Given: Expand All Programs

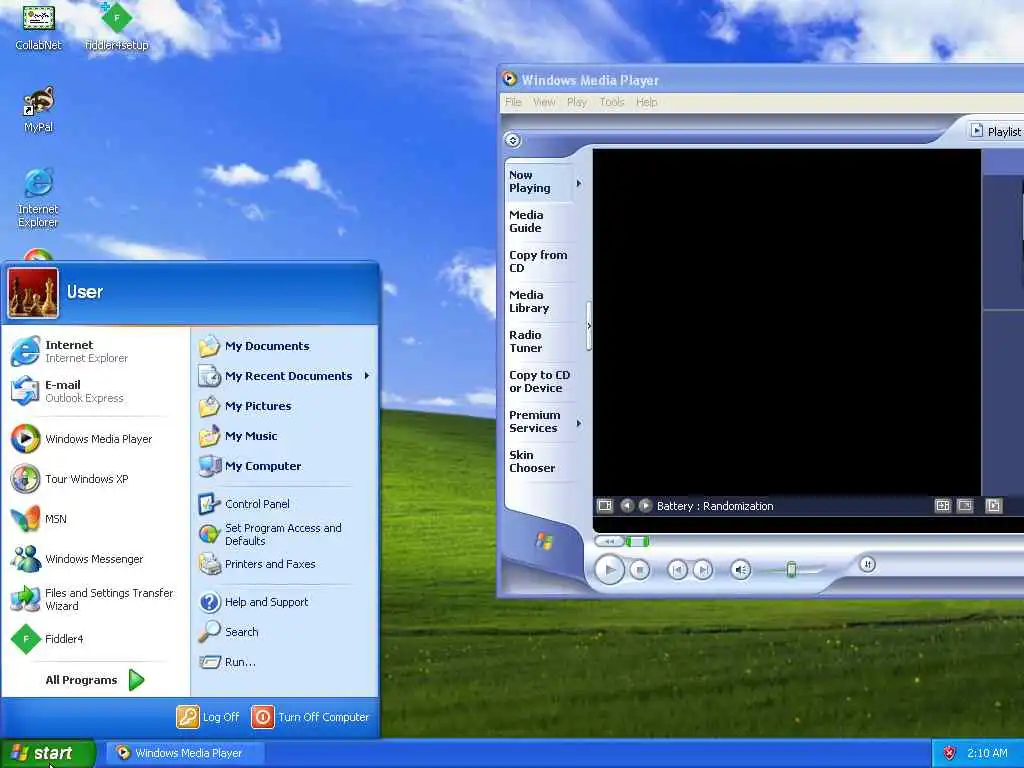Looking at the screenshot, I should tap(95, 680).
